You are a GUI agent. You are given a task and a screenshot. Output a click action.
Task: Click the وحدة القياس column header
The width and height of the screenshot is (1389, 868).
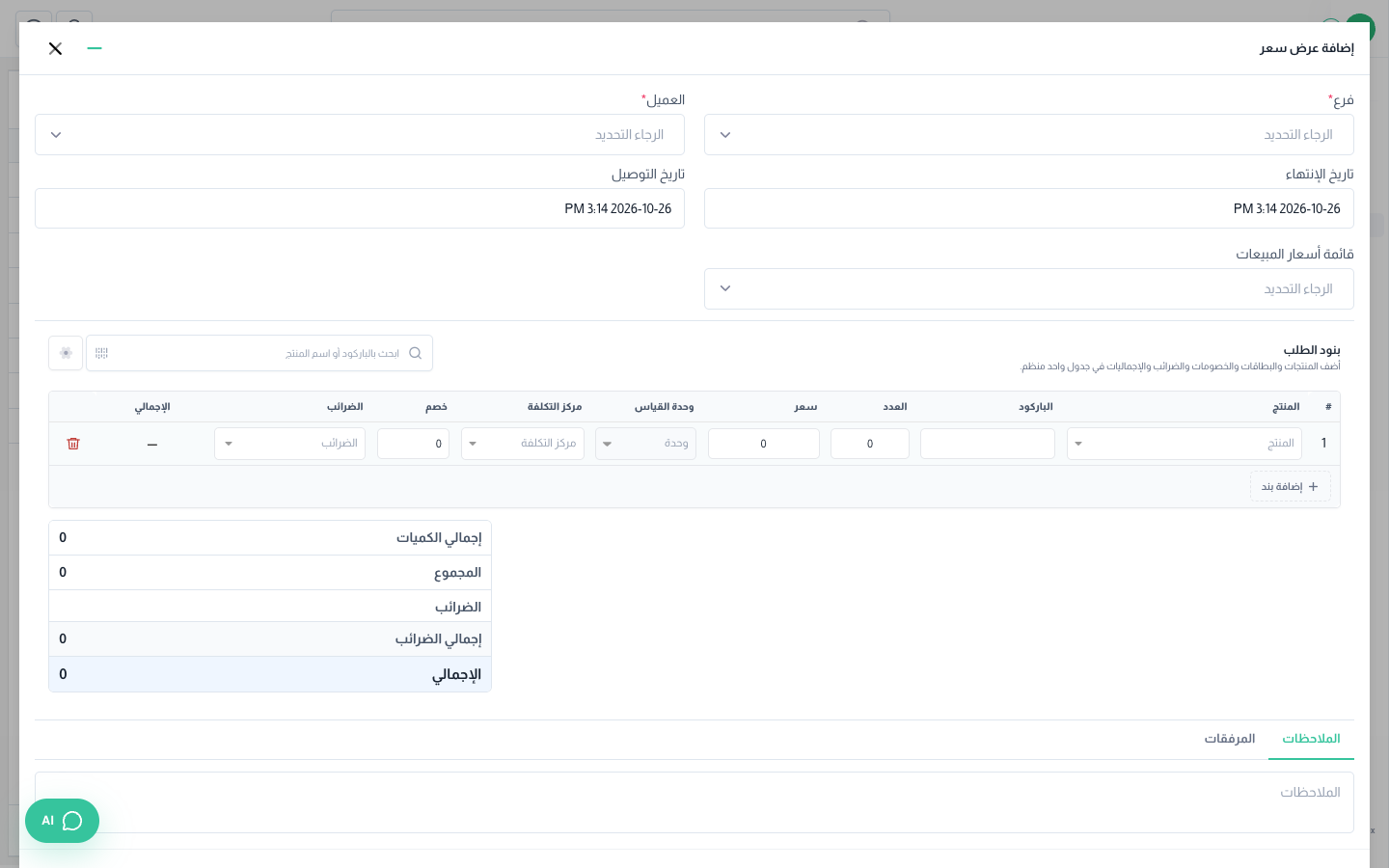pyautogui.click(x=665, y=407)
